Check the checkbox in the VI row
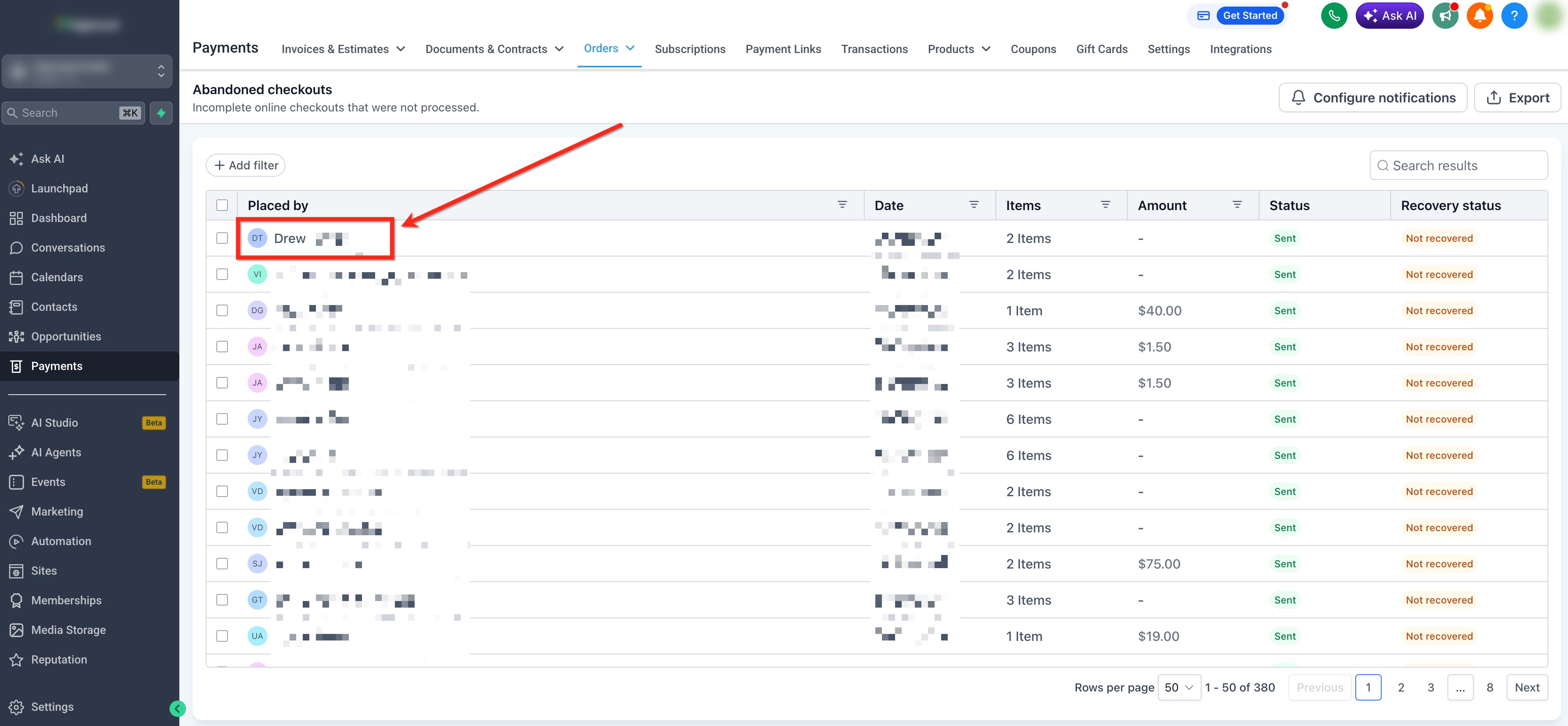This screenshot has height=726, width=1568. [222, 275]
